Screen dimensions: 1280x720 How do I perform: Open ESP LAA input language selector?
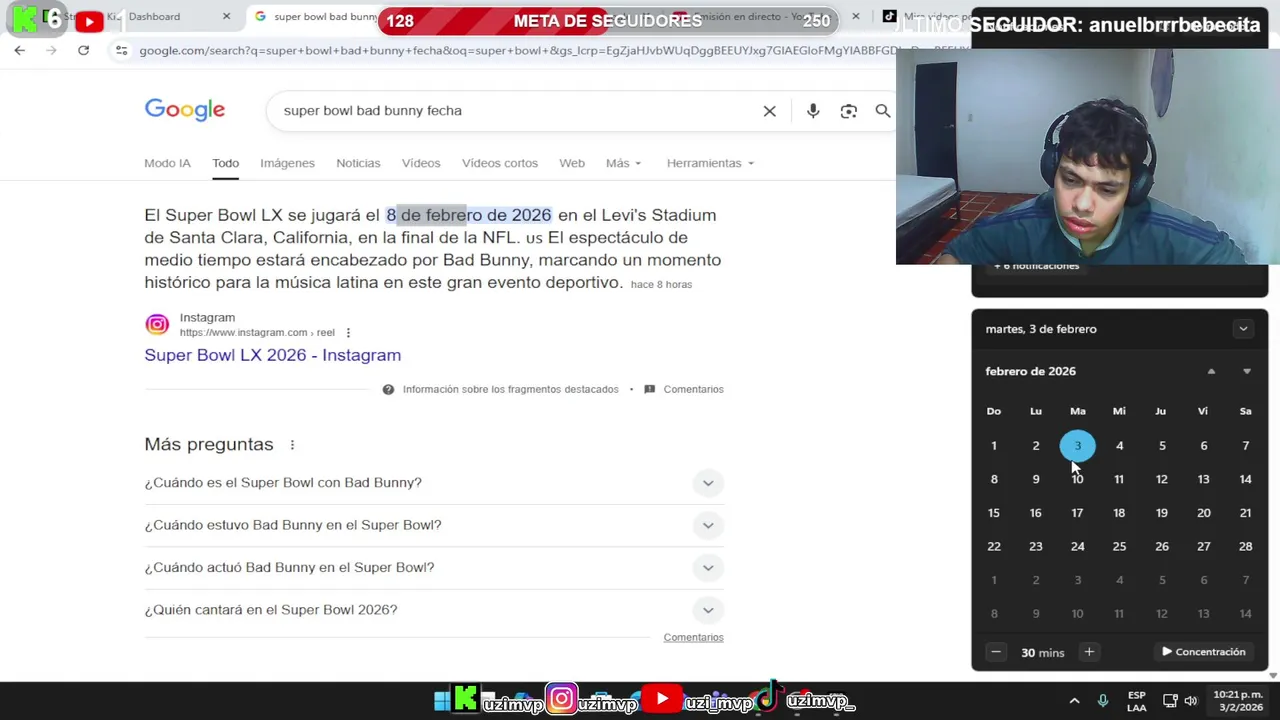pyautogui.click(x=1137, y=701)
